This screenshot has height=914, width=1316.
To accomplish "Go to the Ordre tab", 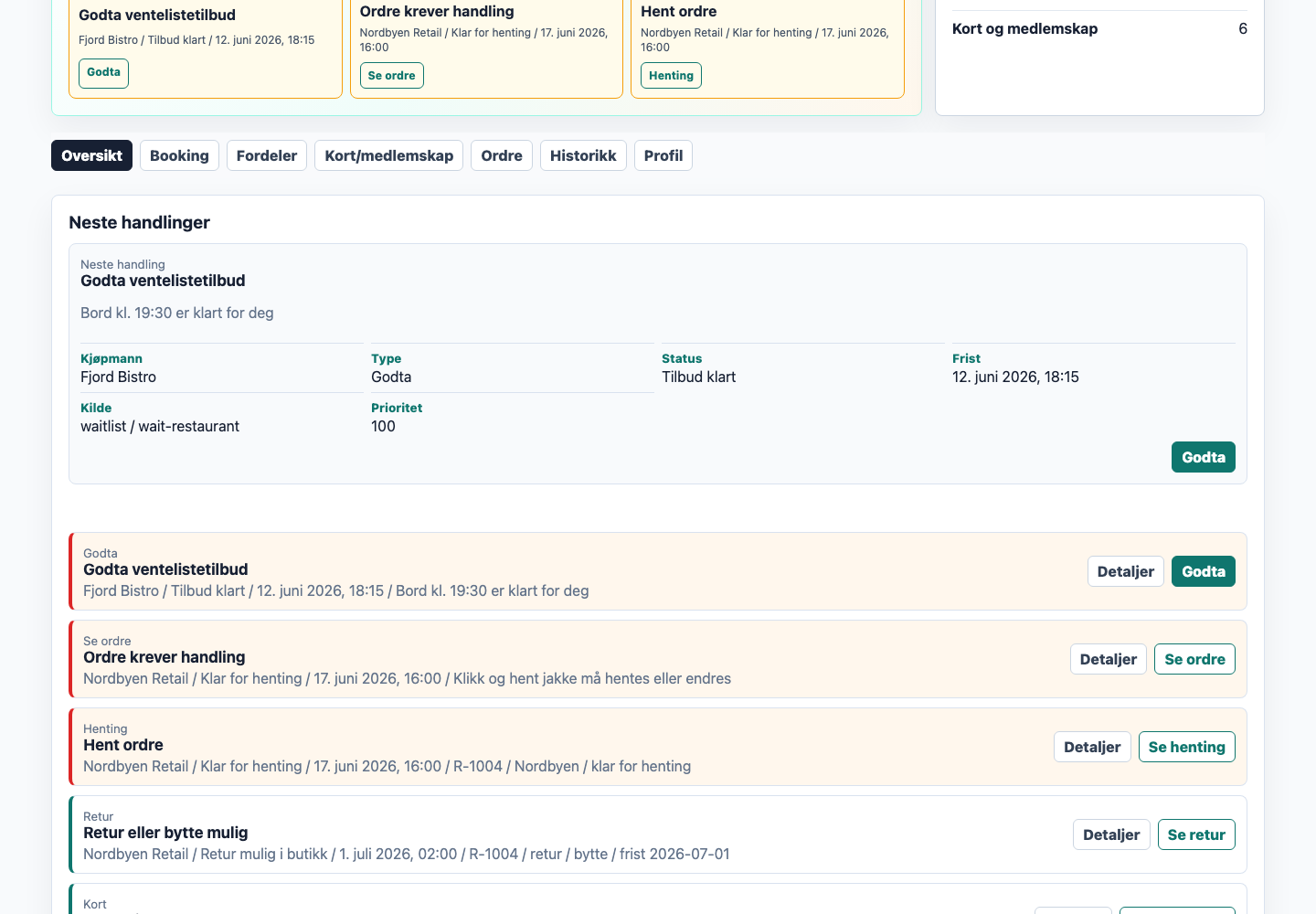I will (x=502, y=155).
